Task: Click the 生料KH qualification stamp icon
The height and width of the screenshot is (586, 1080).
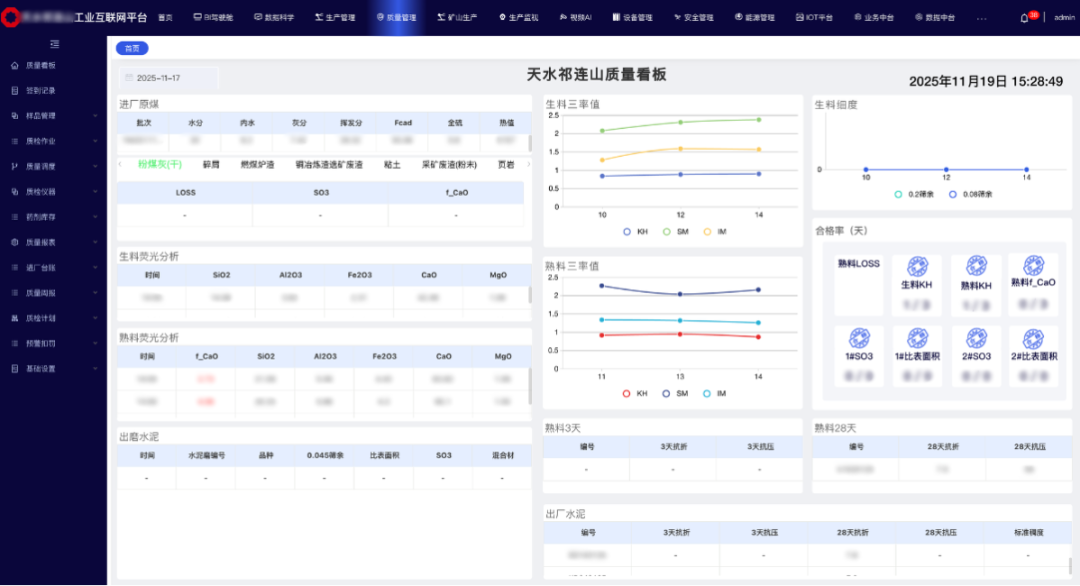Action: point(916,267)
